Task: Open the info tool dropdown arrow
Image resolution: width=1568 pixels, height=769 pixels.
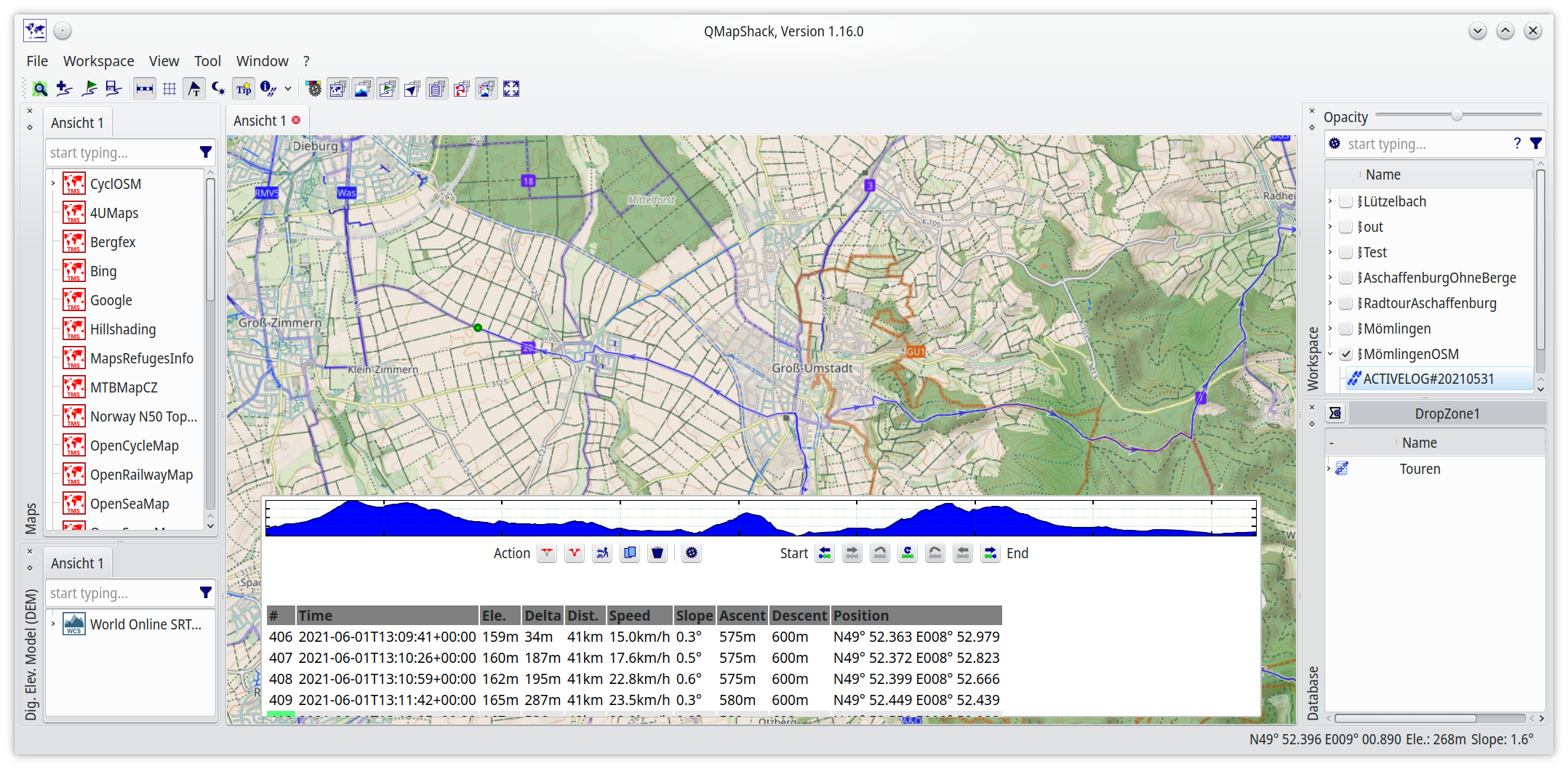Action: click(x=288, y=88)
